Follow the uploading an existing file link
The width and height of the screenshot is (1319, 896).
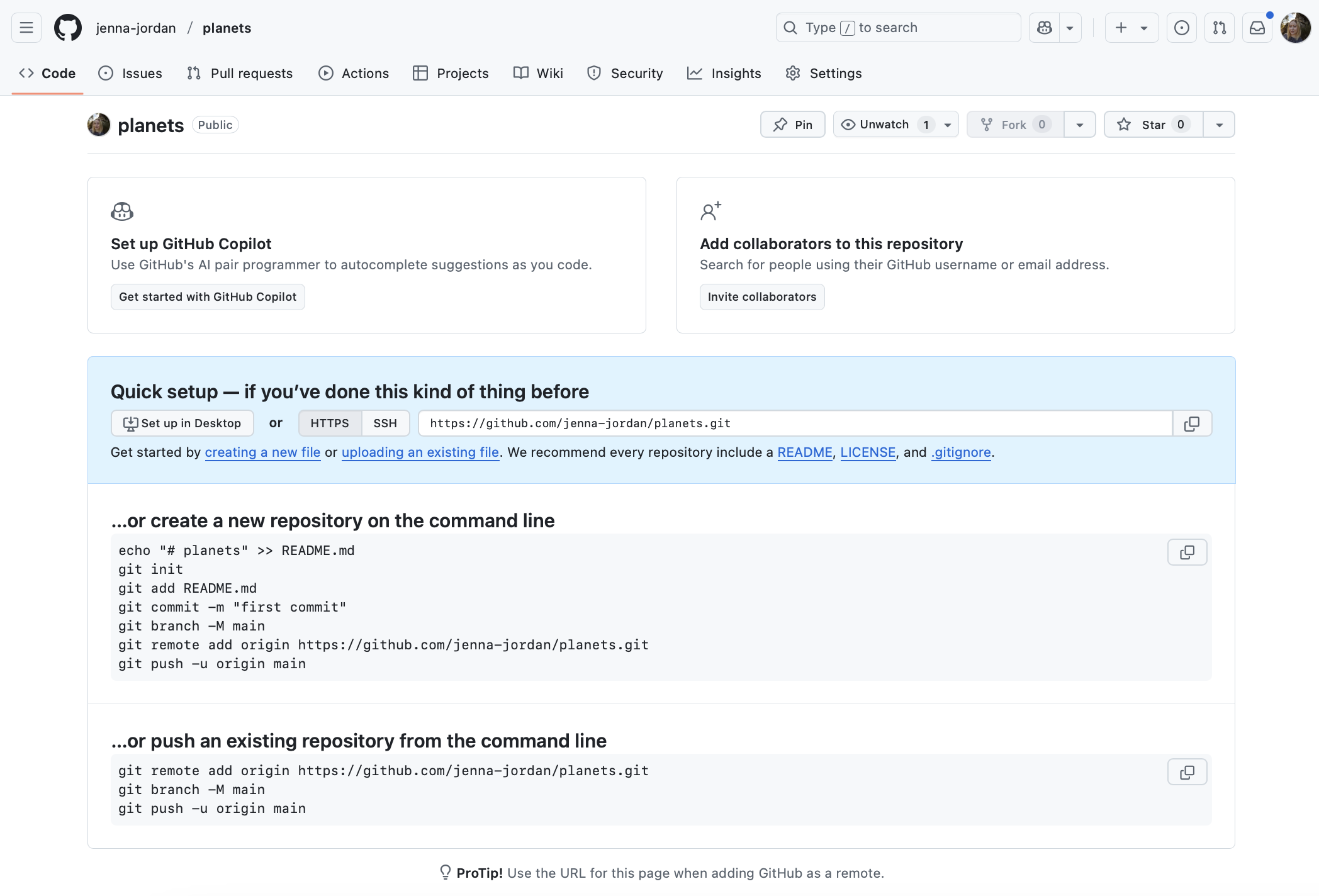(x=420, y=452)
